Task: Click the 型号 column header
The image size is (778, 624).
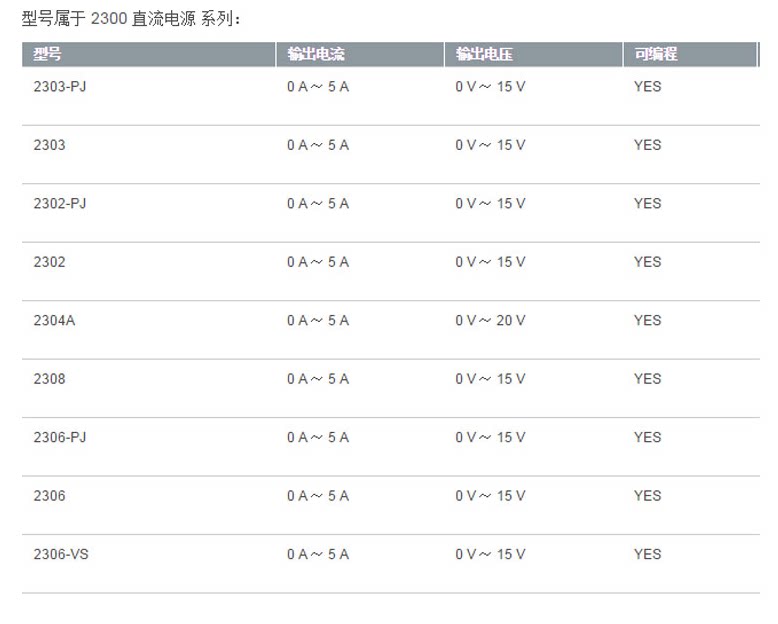Action: click(x=47, y=54)
